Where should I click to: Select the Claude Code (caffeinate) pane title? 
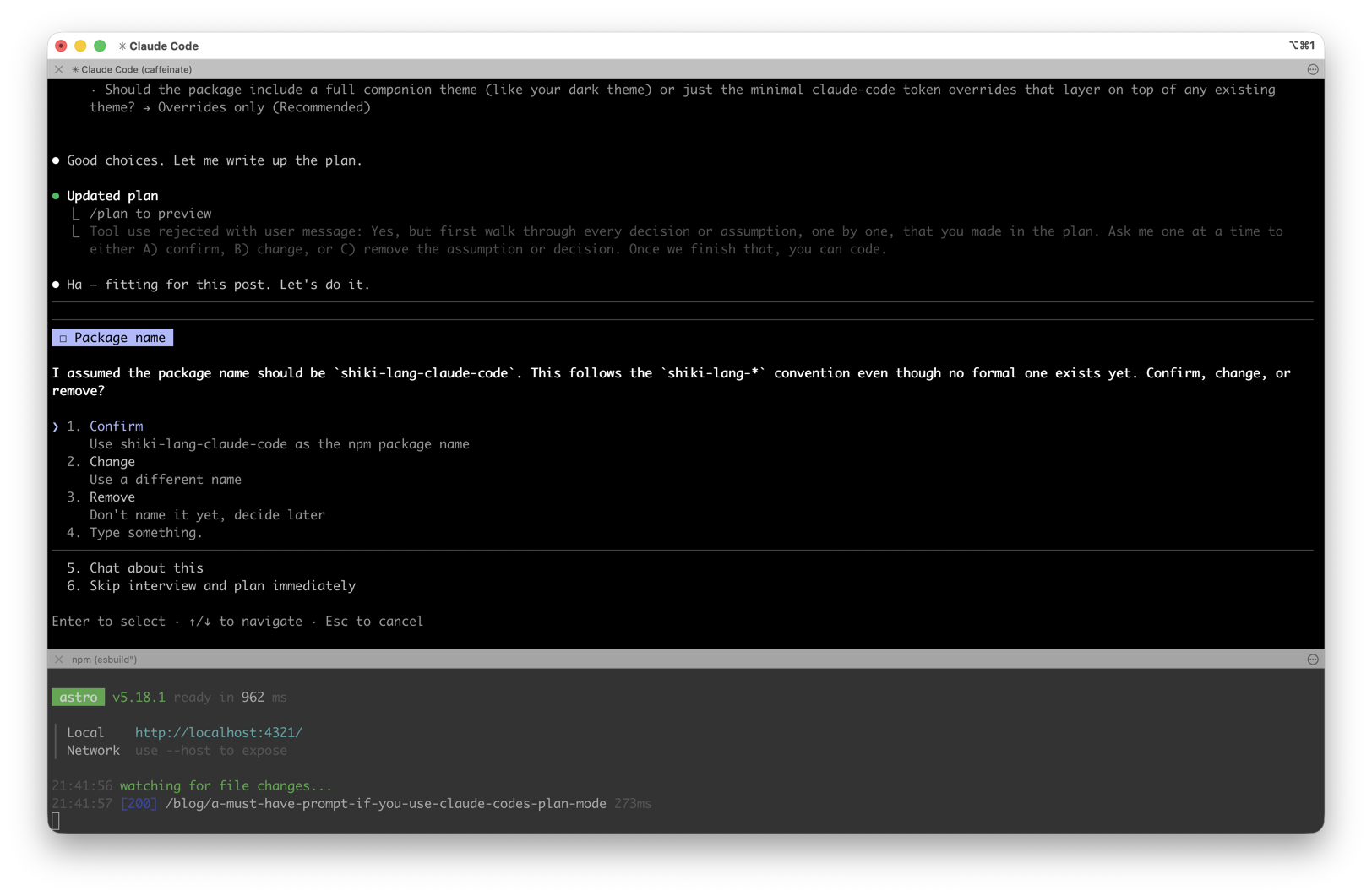click(136, 69)
